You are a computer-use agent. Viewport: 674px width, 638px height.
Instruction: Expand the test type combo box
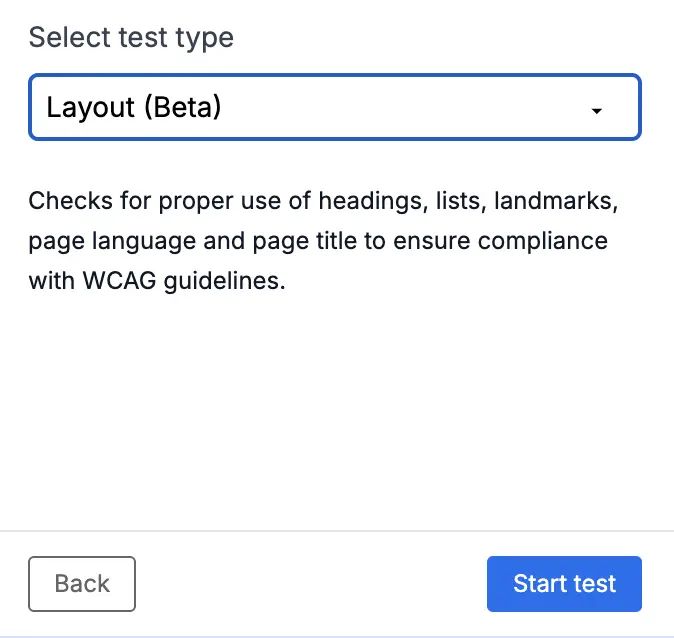point(334,107)
